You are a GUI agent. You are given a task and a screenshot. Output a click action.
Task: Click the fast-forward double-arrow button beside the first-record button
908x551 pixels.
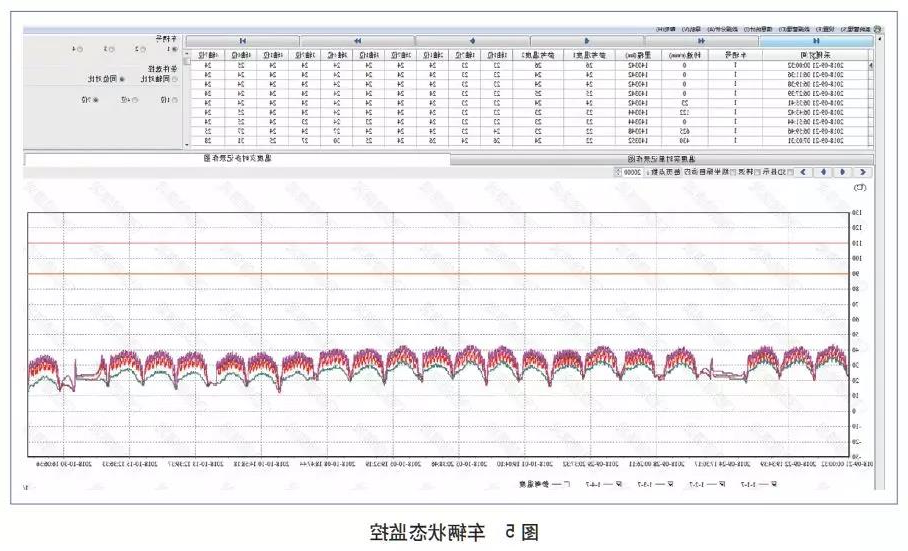click(x=702, y=40)
